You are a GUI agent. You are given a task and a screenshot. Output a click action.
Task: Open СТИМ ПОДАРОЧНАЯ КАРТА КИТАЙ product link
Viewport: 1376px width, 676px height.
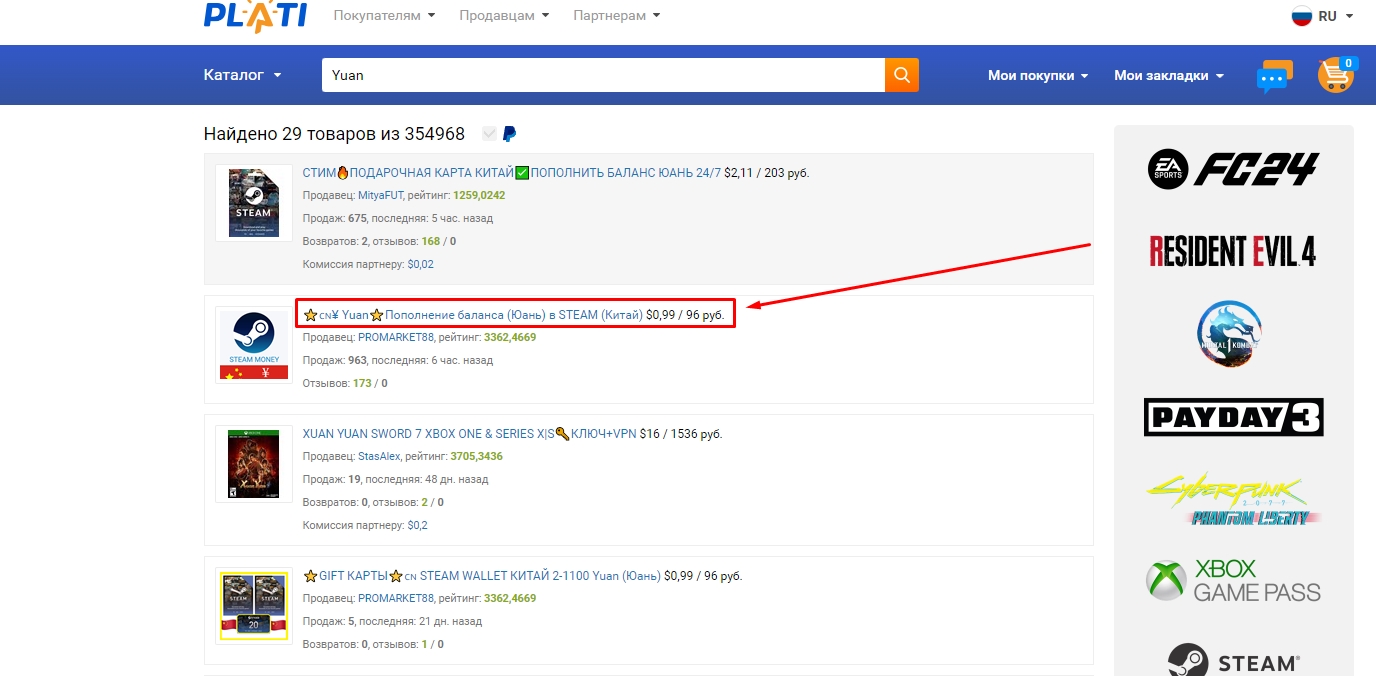tap(511, 173)
